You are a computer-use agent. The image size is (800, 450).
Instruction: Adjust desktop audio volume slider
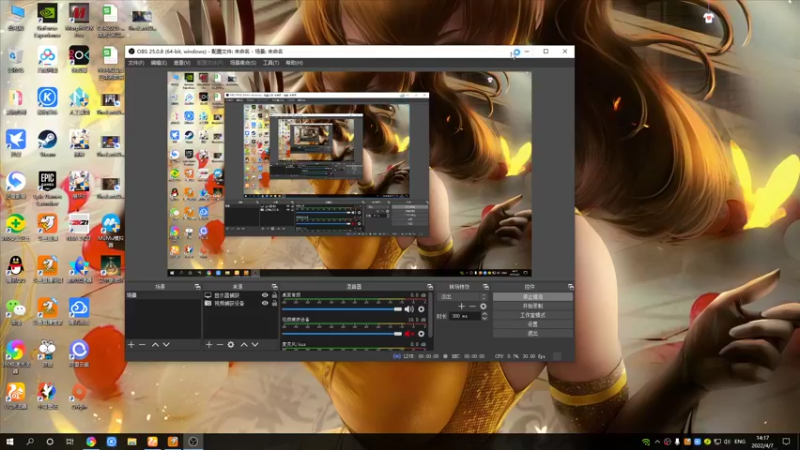(342, 309)
